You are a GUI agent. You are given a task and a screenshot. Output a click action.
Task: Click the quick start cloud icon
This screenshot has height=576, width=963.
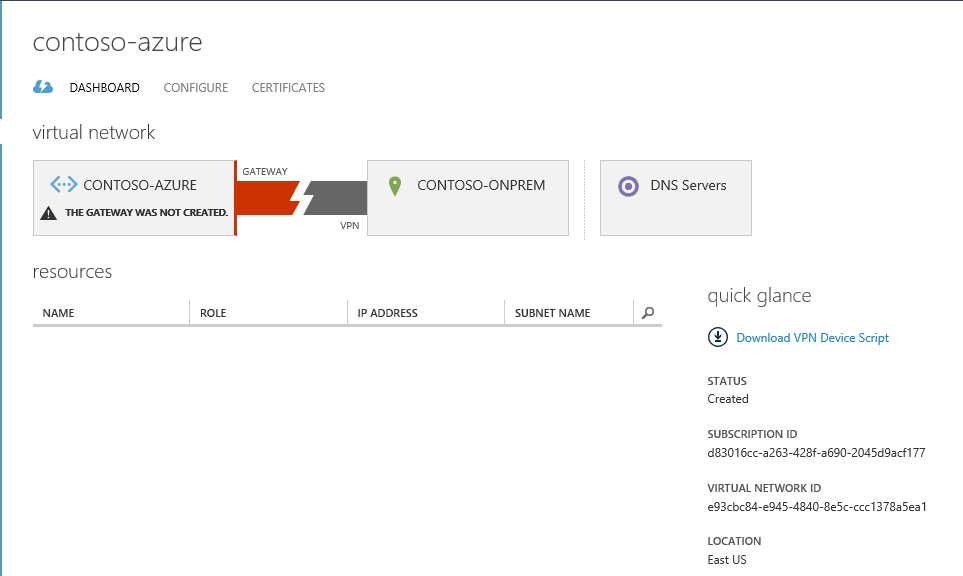coord(43,87)
